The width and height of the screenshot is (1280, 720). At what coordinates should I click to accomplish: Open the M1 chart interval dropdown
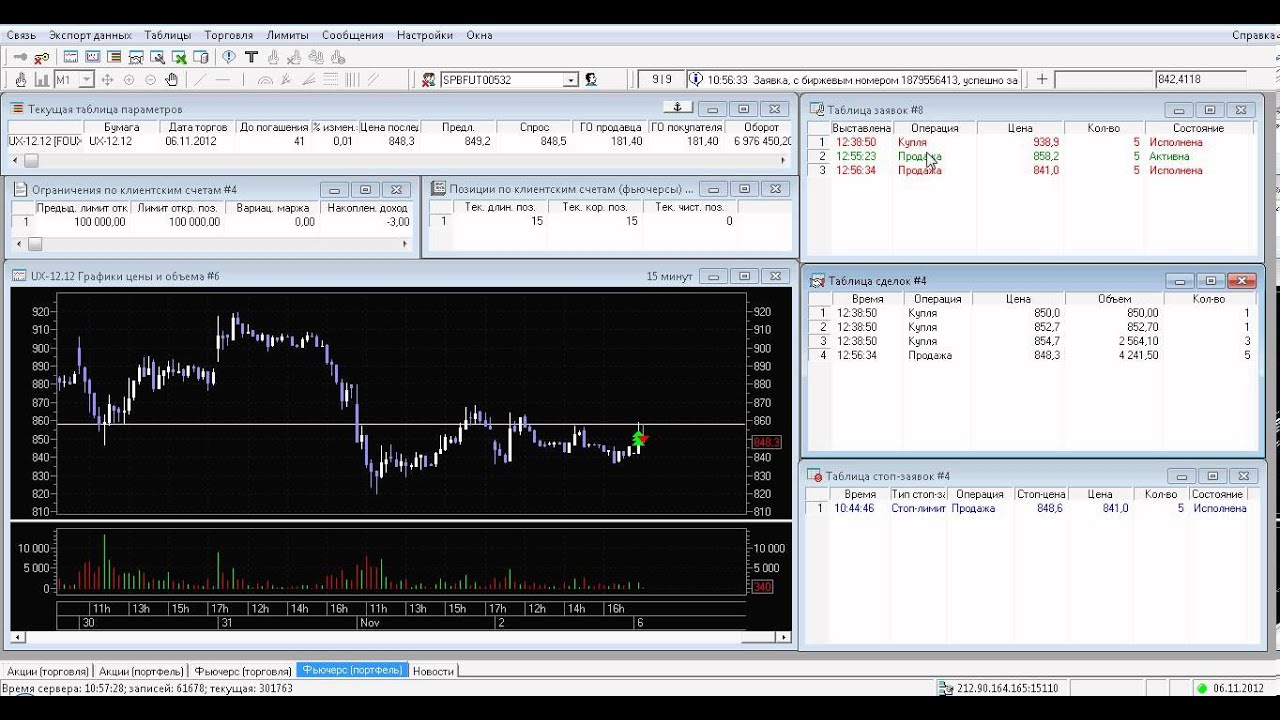[87, 80]
